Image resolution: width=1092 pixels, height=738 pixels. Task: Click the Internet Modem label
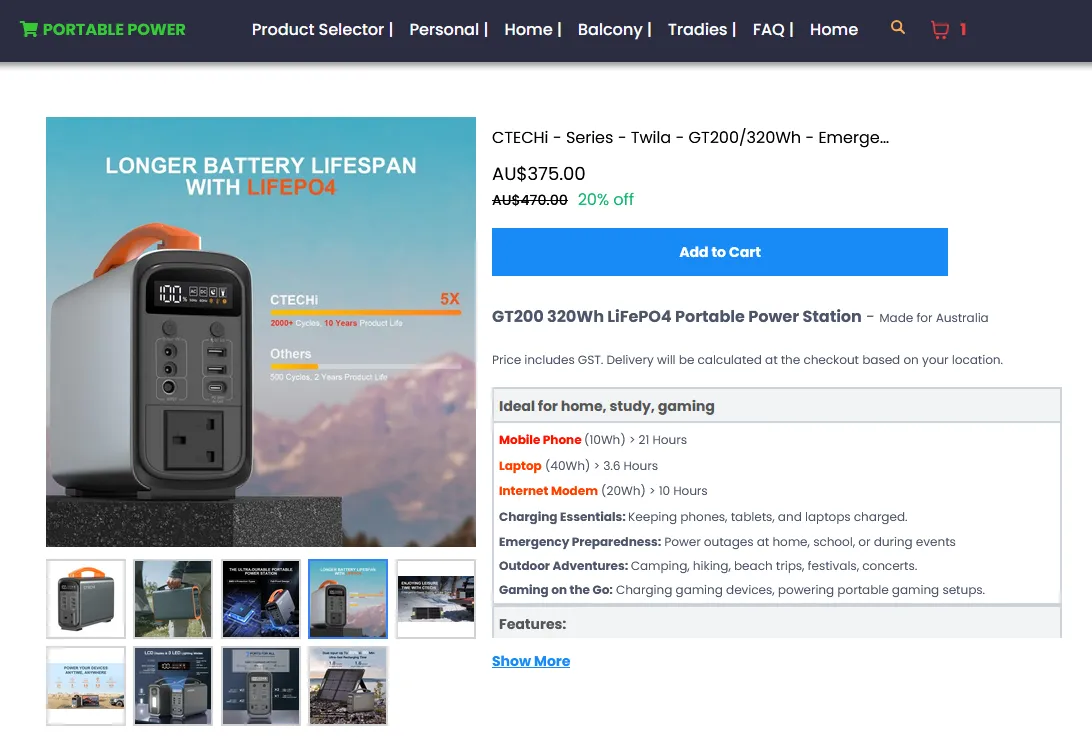548,491
